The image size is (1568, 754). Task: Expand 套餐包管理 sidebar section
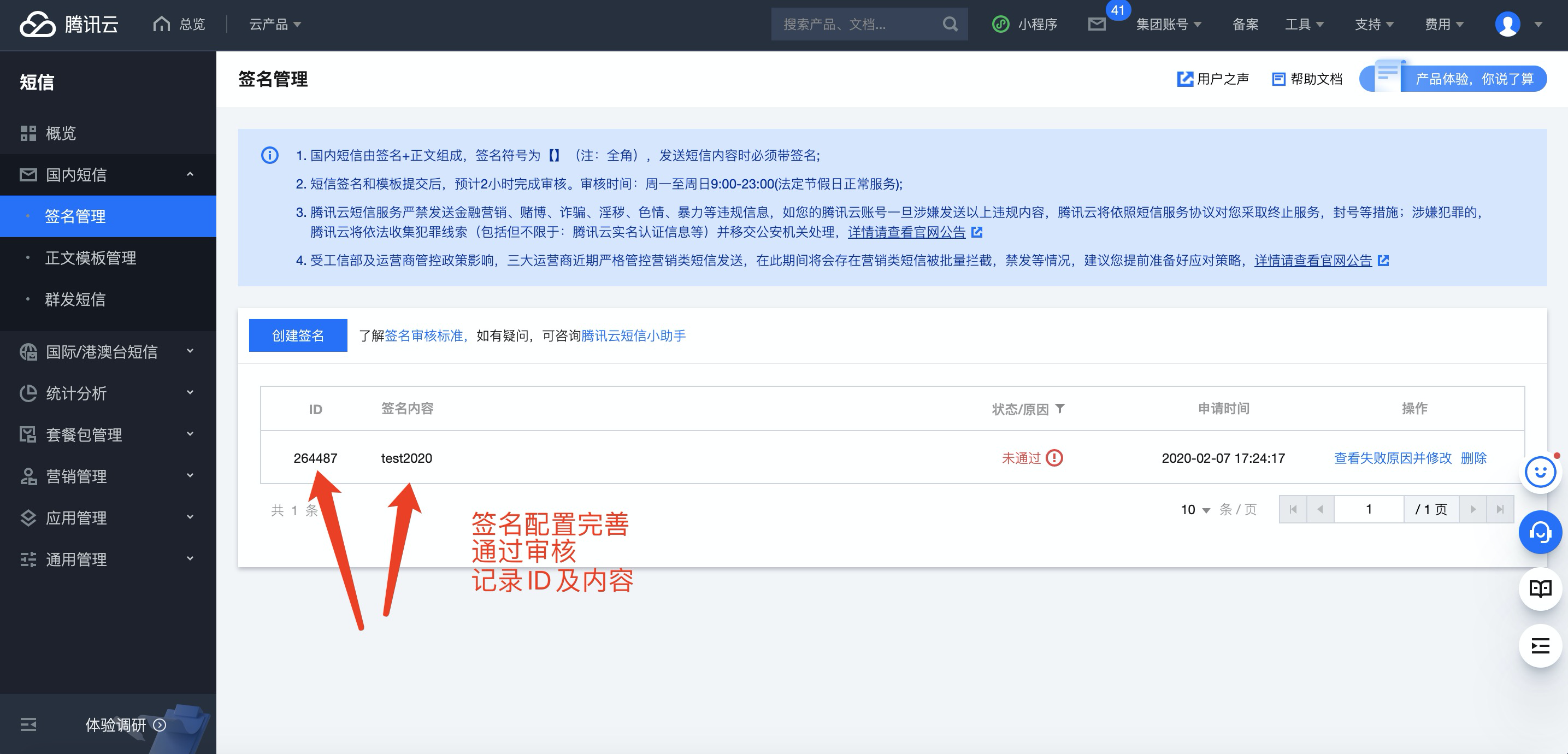pyautogui.click(x=108, y=434)
